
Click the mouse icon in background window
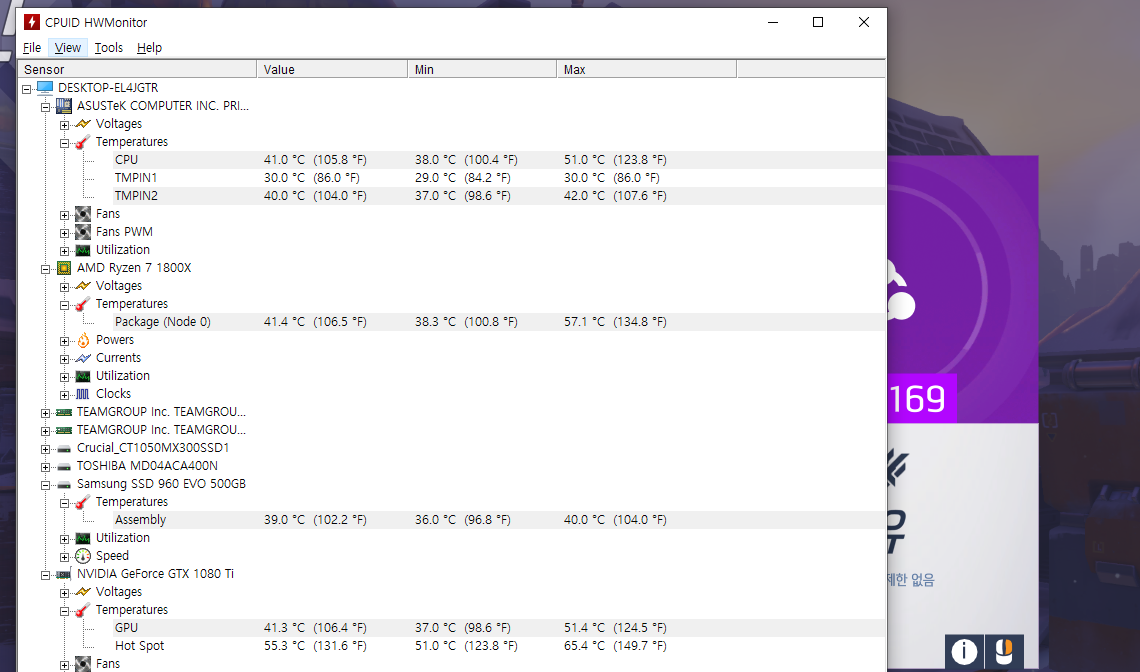1004,651
